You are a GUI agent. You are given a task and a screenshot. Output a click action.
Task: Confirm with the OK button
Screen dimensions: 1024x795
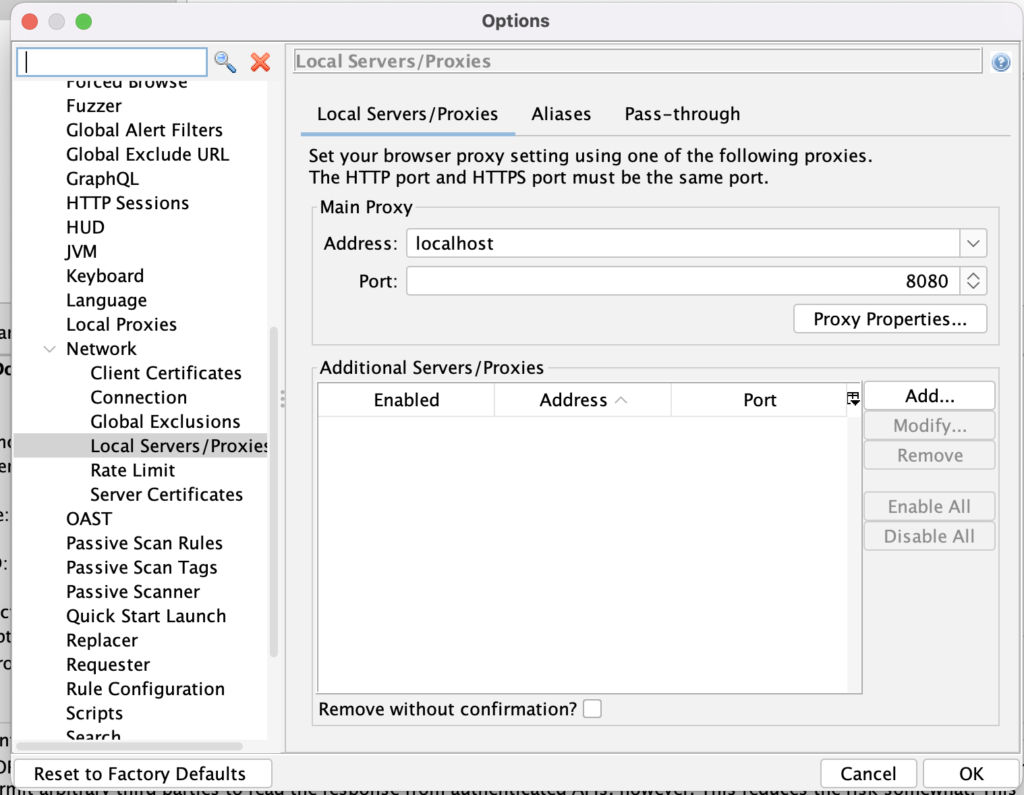(971, 773)
